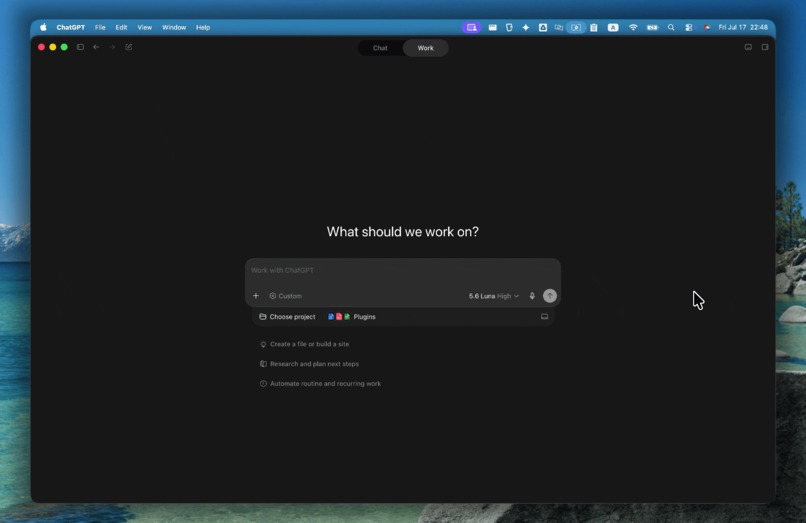Choose Create a file or build a site
Screen dimensions: 806x523
(304, 344)
